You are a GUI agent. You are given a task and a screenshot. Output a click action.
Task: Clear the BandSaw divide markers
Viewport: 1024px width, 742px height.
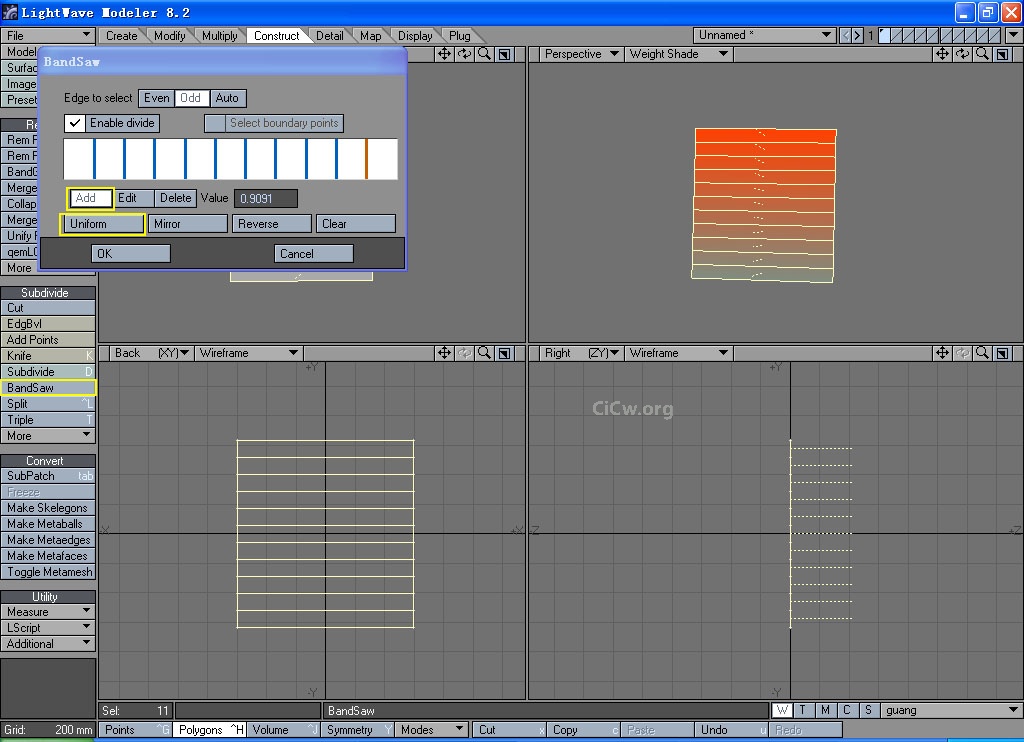(x=356, y=224)
